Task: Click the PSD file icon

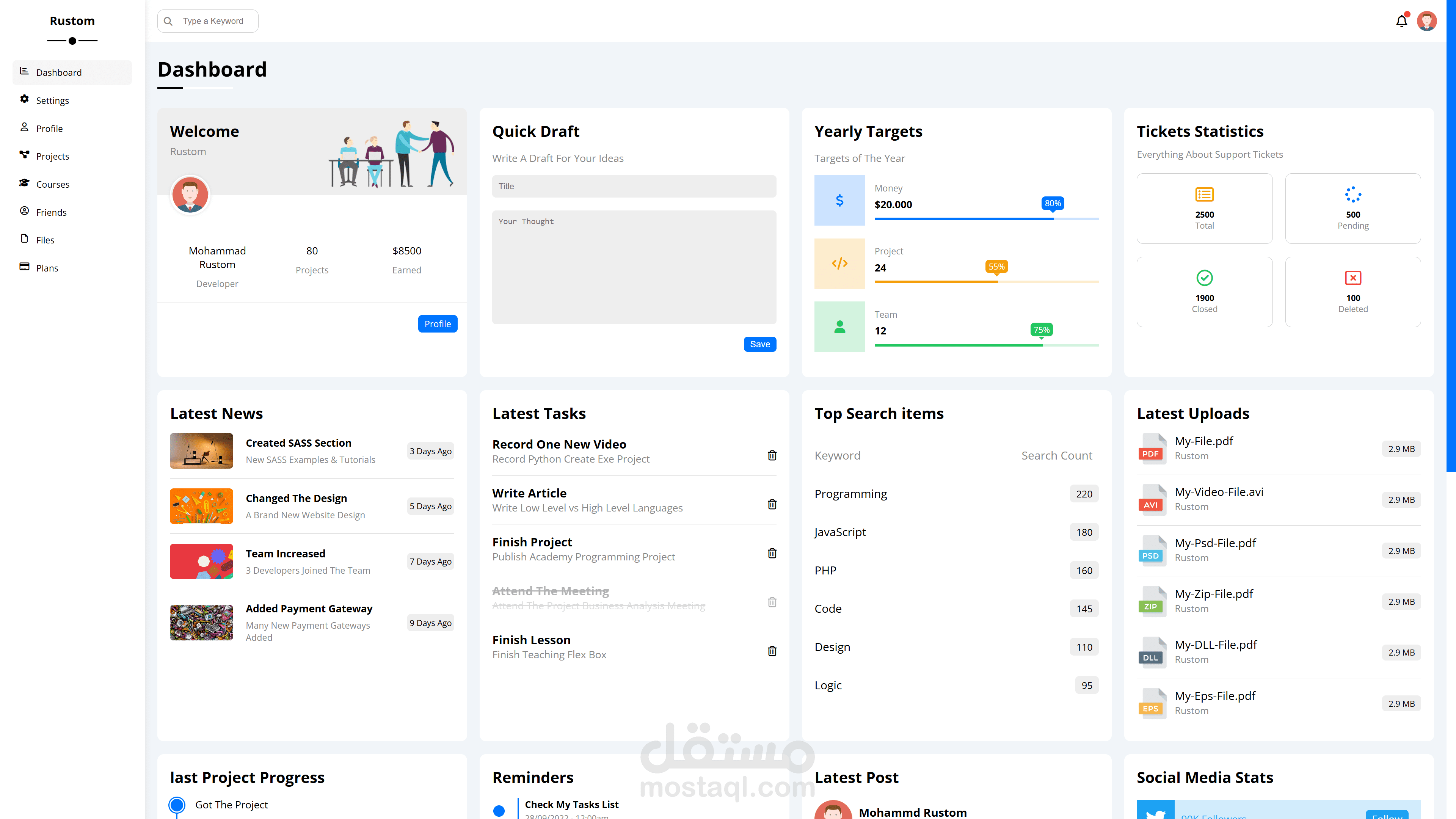Action: (1152, 551)
